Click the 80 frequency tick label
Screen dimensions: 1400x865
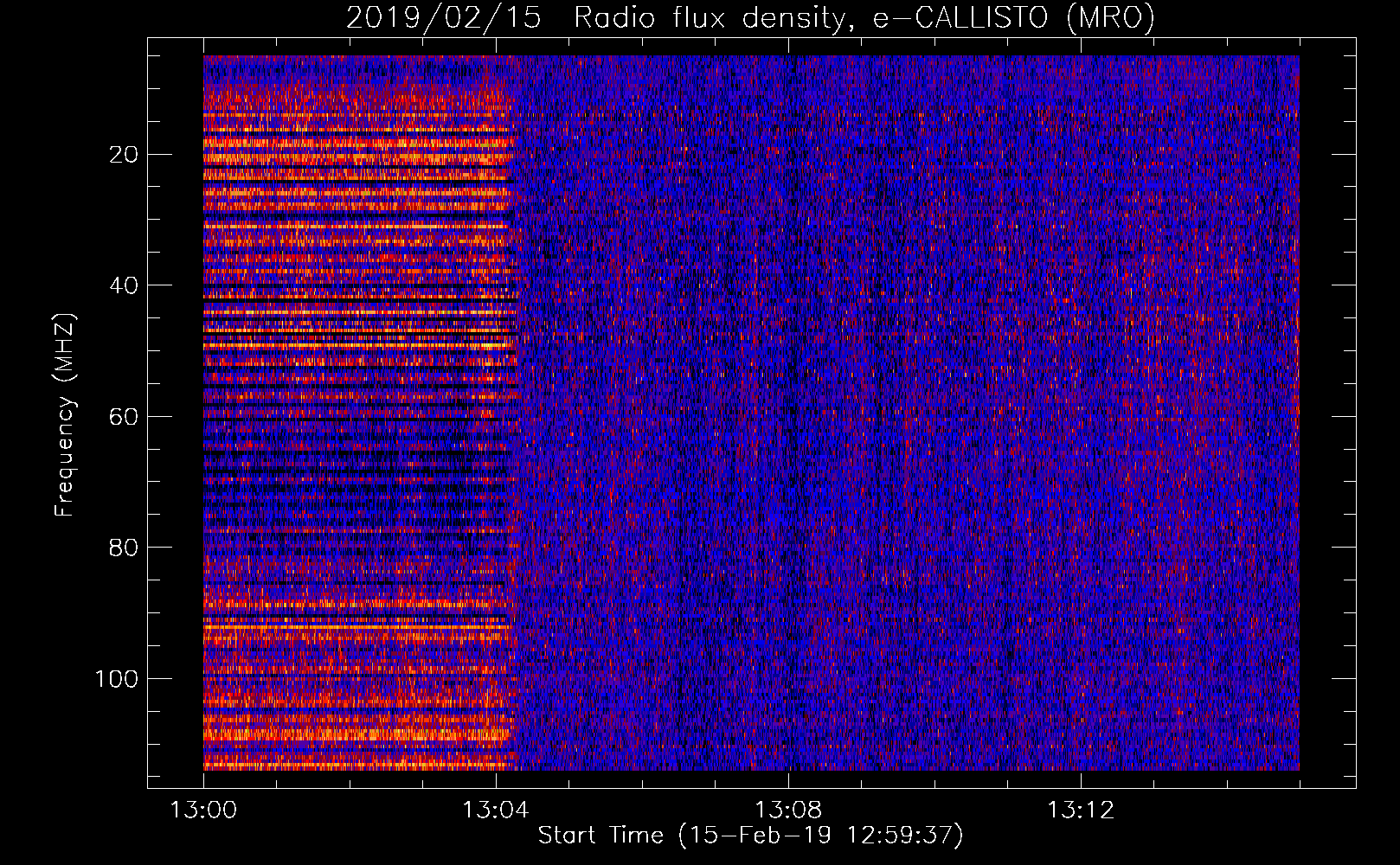pyautogui.click(x=125, y=548)
